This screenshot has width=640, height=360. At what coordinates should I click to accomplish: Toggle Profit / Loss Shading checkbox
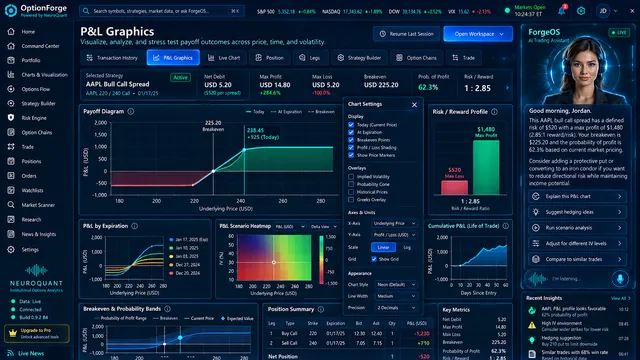point(351,148)
